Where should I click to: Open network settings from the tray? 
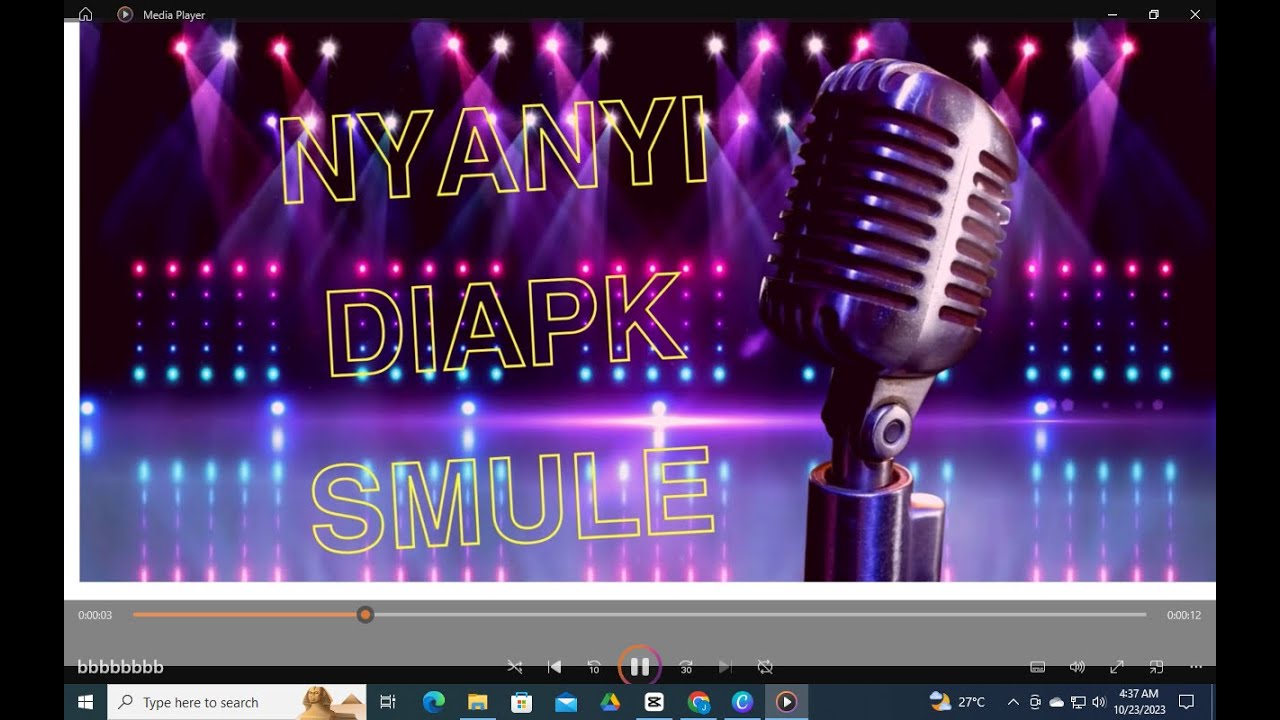pyautogui.click(x=1078, y=702)
